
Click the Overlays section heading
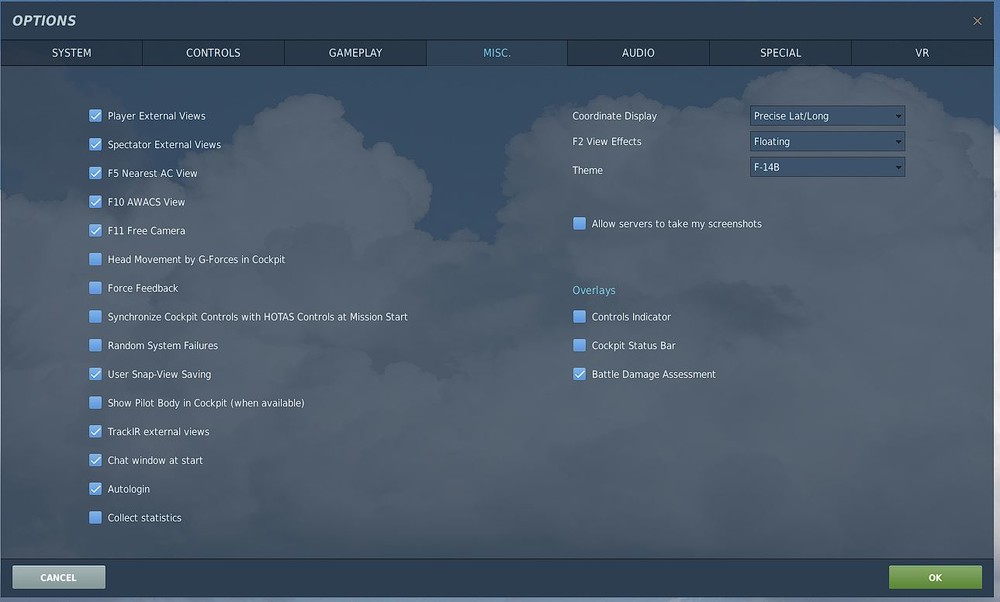tap(594, 290)
